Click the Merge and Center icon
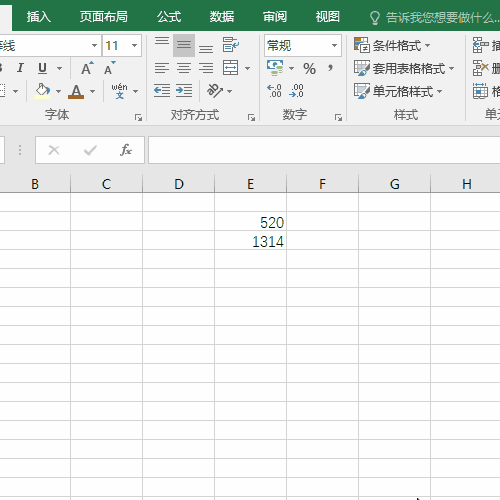The width and height of the screenshot is (500, 500). [x=230, y=68]
